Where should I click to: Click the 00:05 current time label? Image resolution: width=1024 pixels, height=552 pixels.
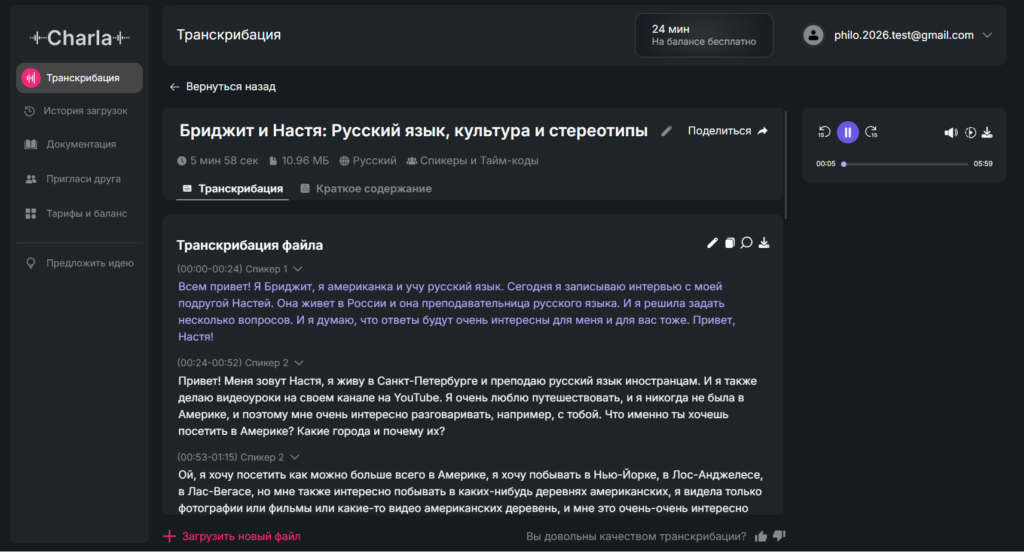click(x=825, y=164)
